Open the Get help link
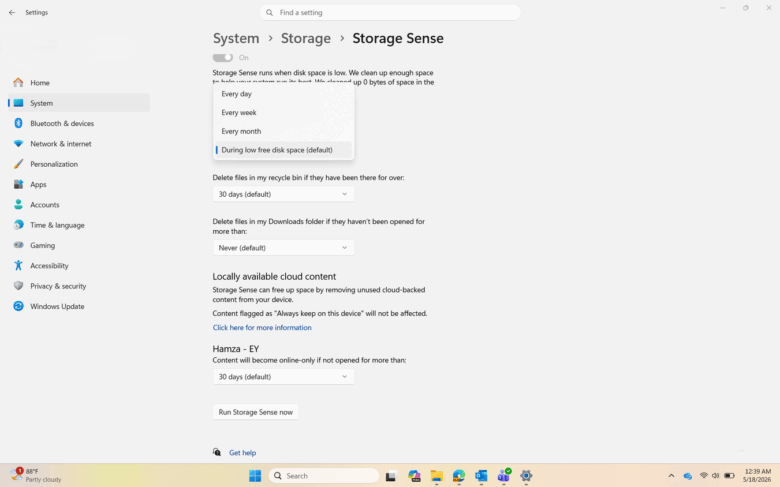 tap(243, 453)
